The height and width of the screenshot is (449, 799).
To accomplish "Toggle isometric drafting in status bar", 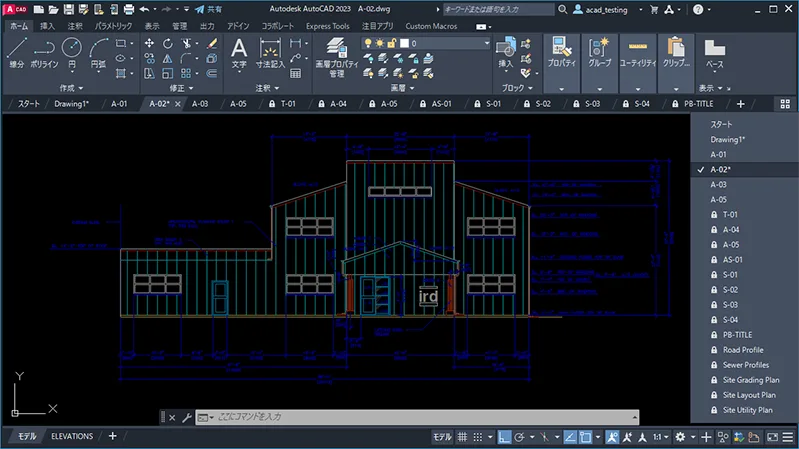I will 544,437.
